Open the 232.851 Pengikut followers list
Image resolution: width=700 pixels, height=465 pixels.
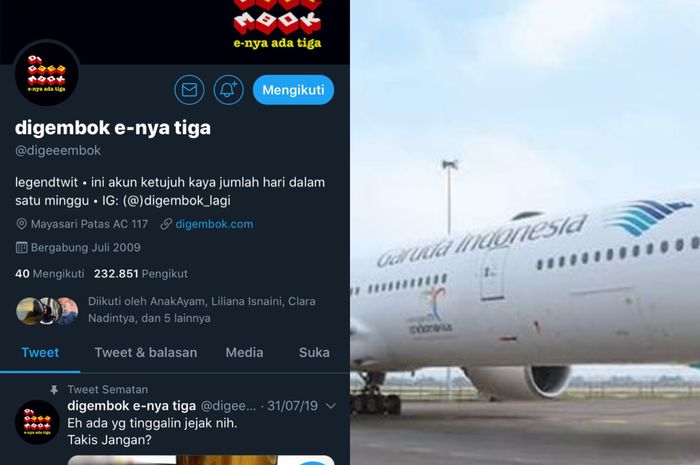coord(141,274)
